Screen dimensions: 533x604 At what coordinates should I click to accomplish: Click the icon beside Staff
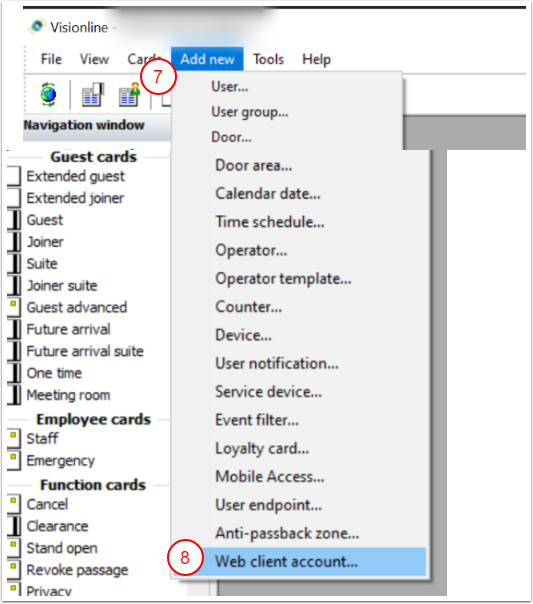point(14,438)
